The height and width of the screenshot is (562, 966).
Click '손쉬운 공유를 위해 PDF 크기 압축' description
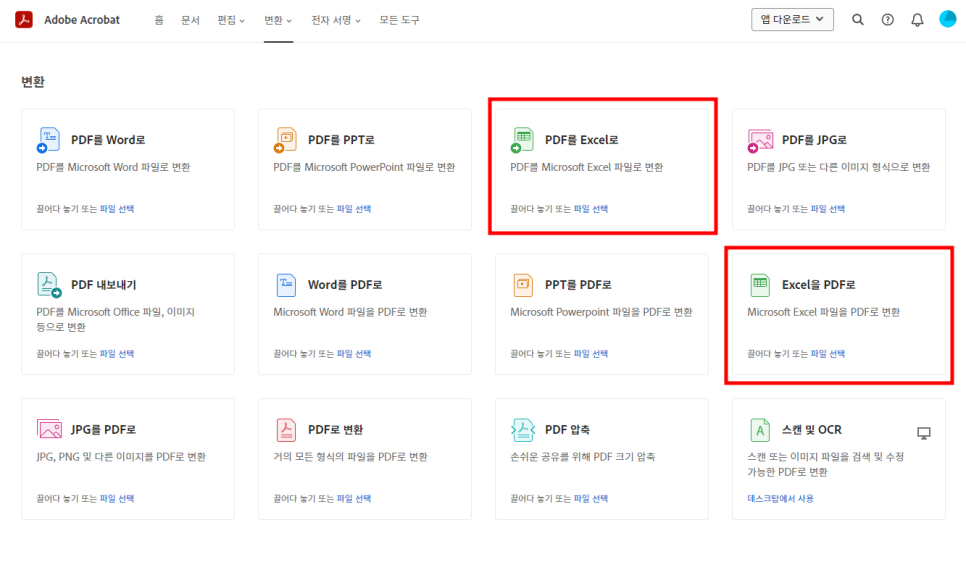point(583,457)
